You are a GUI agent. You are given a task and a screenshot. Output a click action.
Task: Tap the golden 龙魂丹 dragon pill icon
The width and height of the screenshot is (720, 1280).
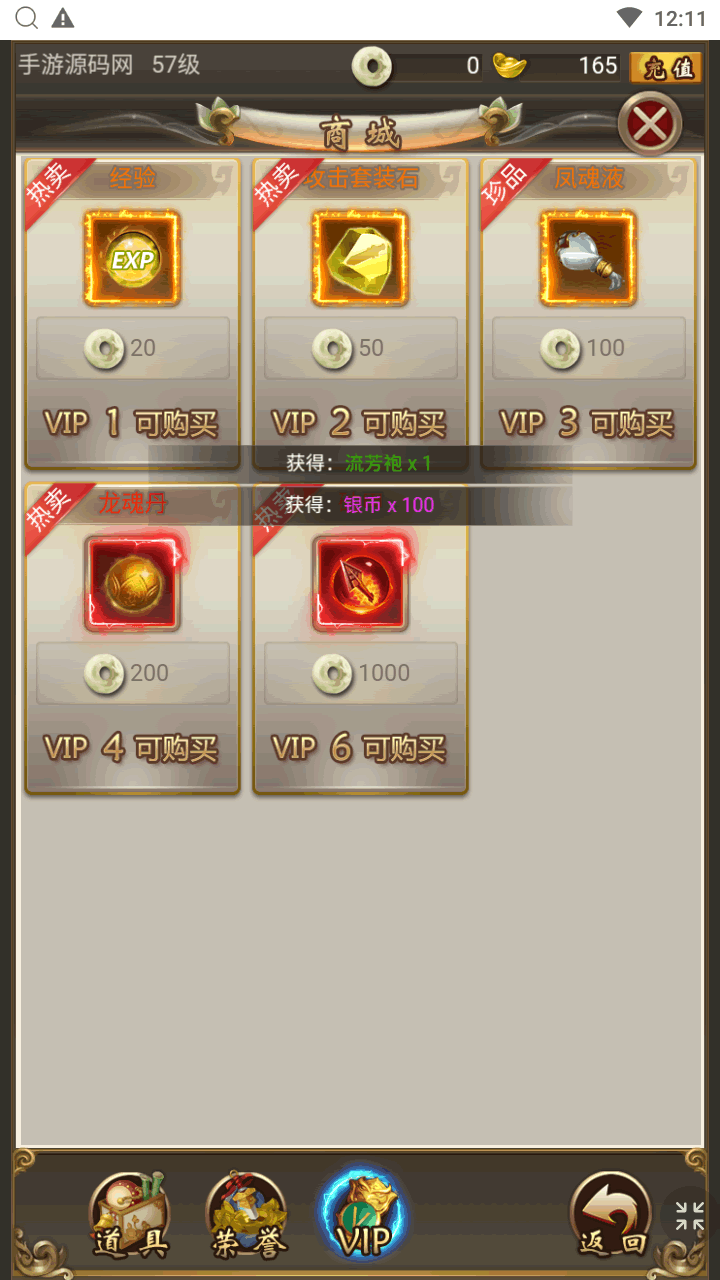[132, 583]
